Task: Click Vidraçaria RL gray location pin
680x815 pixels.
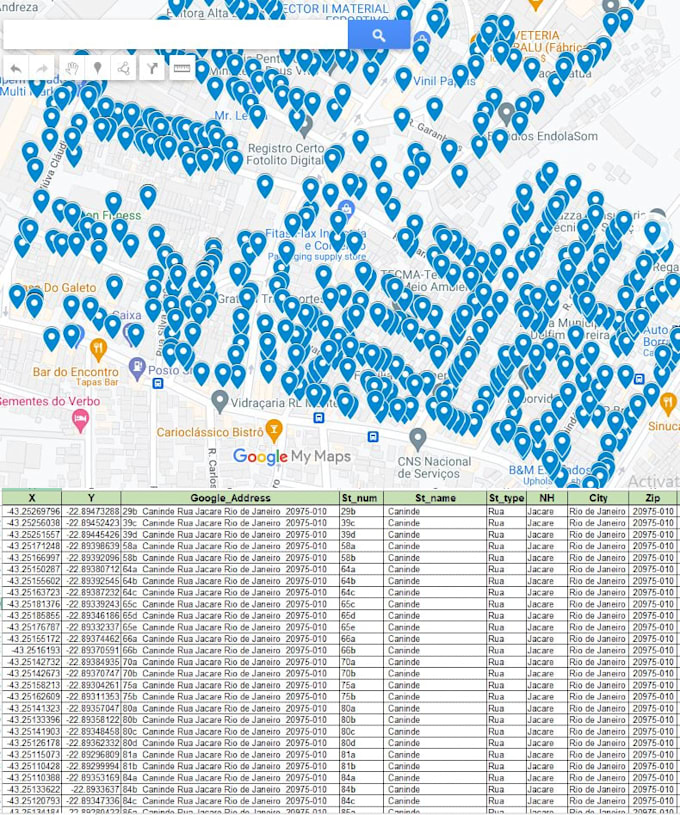Action: click(220, 401)
